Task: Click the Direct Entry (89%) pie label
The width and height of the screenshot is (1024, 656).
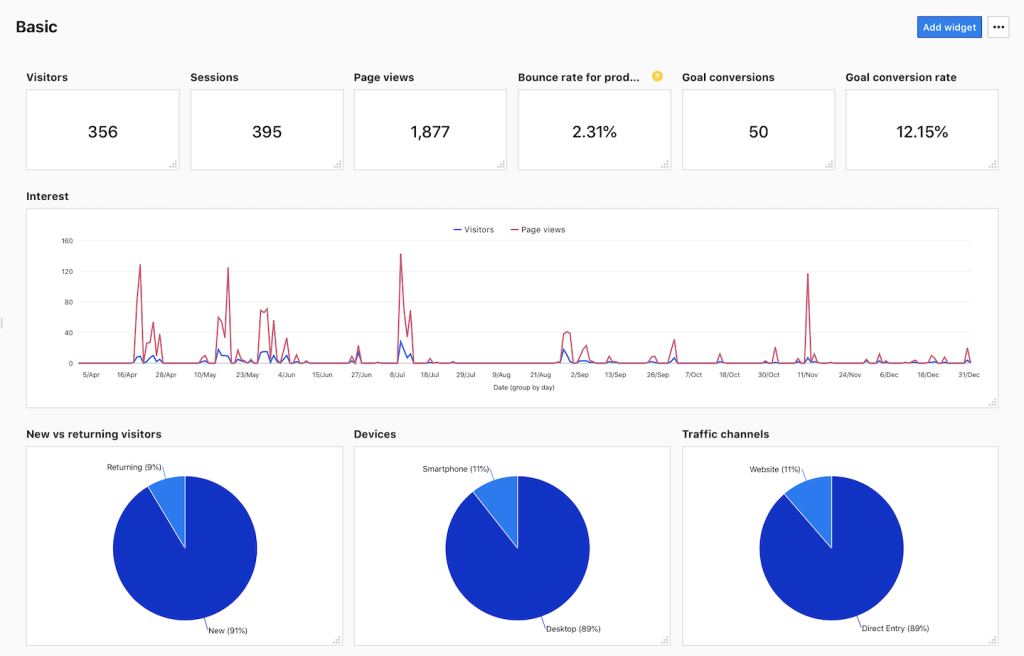Action: pyautogui.click(x=895, y=628)
